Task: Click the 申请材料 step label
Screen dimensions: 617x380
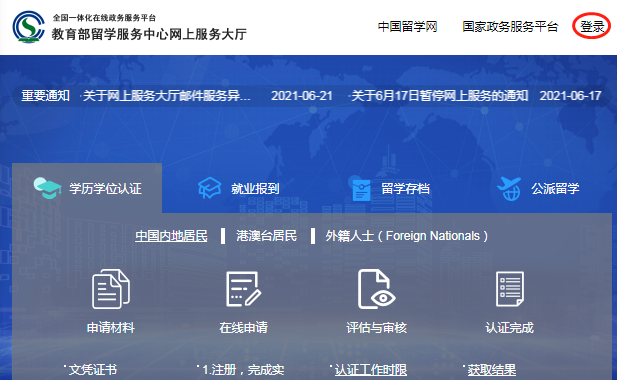Action: [111, 327]
